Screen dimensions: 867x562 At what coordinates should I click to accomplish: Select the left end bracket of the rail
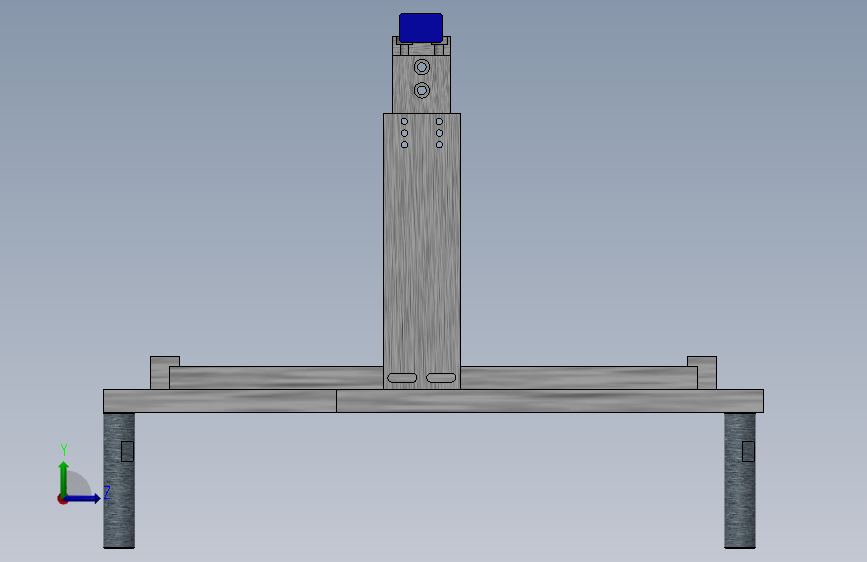(160, 373)
